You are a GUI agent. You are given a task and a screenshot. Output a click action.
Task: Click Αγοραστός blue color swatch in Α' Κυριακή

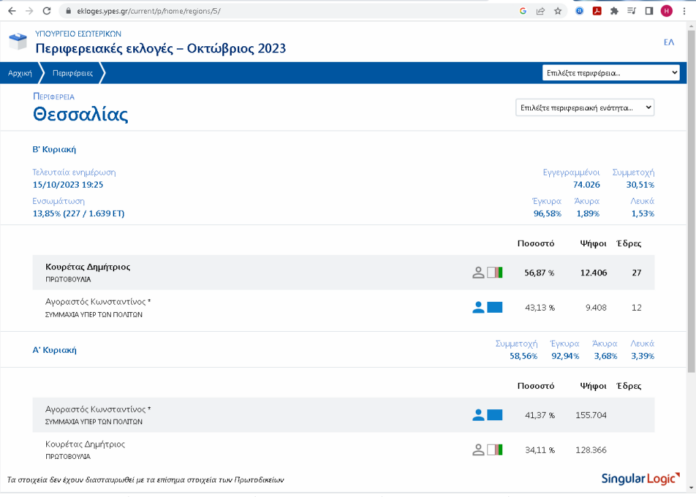pos(494,415)
